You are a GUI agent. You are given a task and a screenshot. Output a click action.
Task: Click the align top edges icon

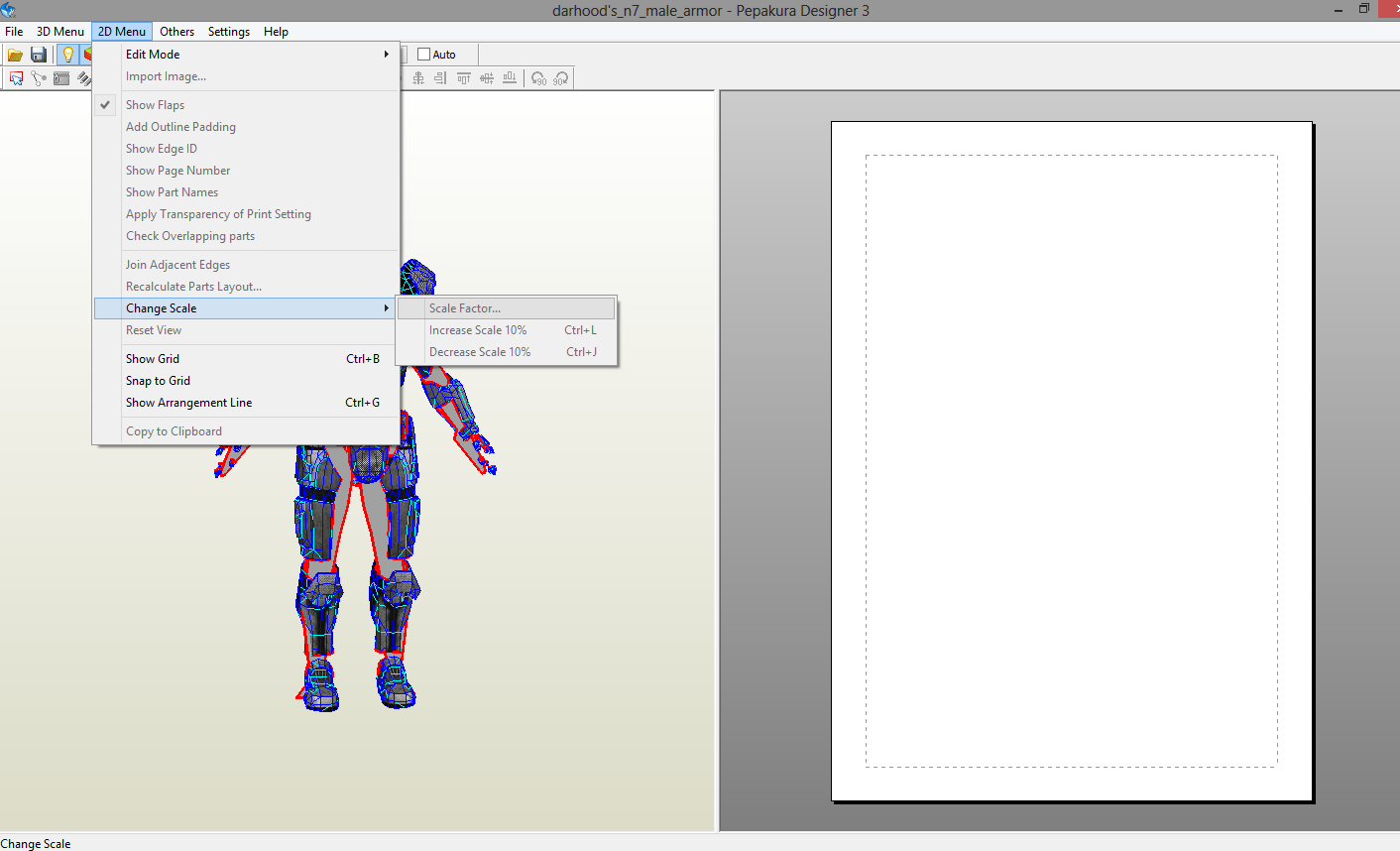(464, 78)
